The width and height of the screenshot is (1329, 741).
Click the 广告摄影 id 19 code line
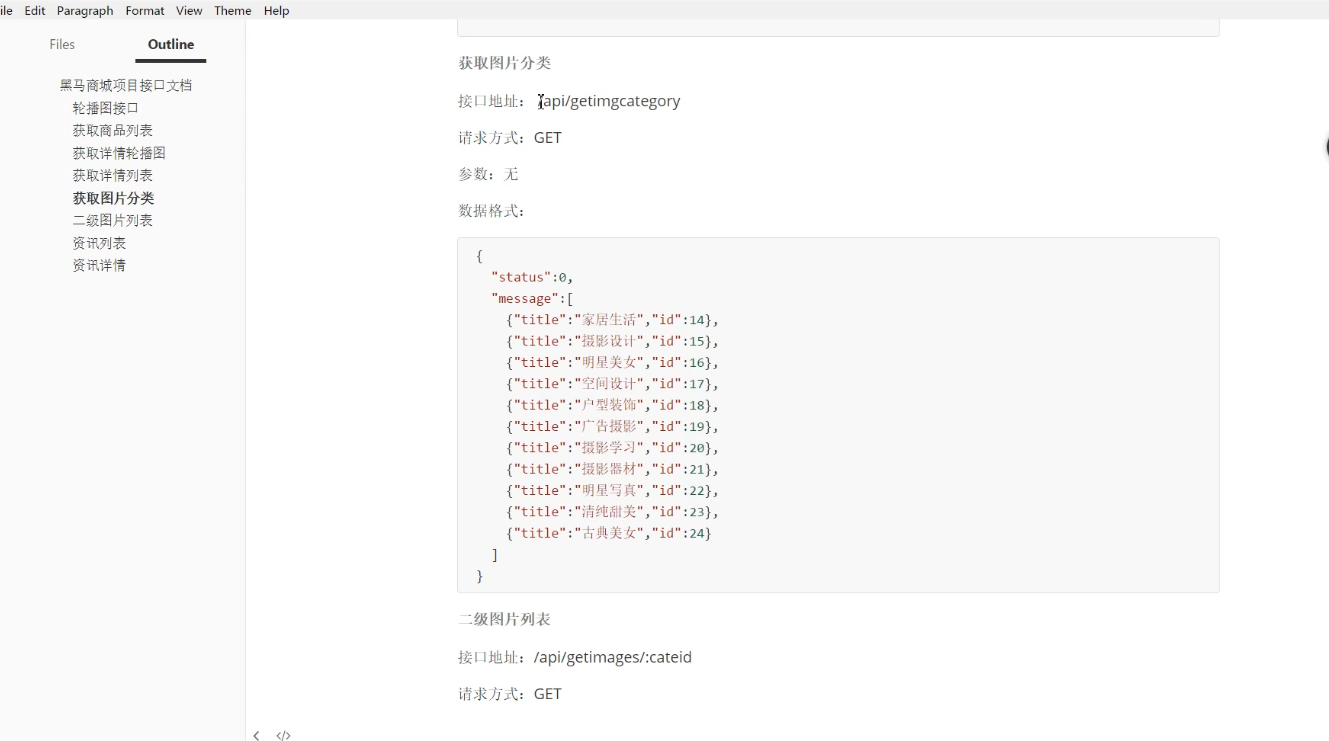(x=612, y=426)
